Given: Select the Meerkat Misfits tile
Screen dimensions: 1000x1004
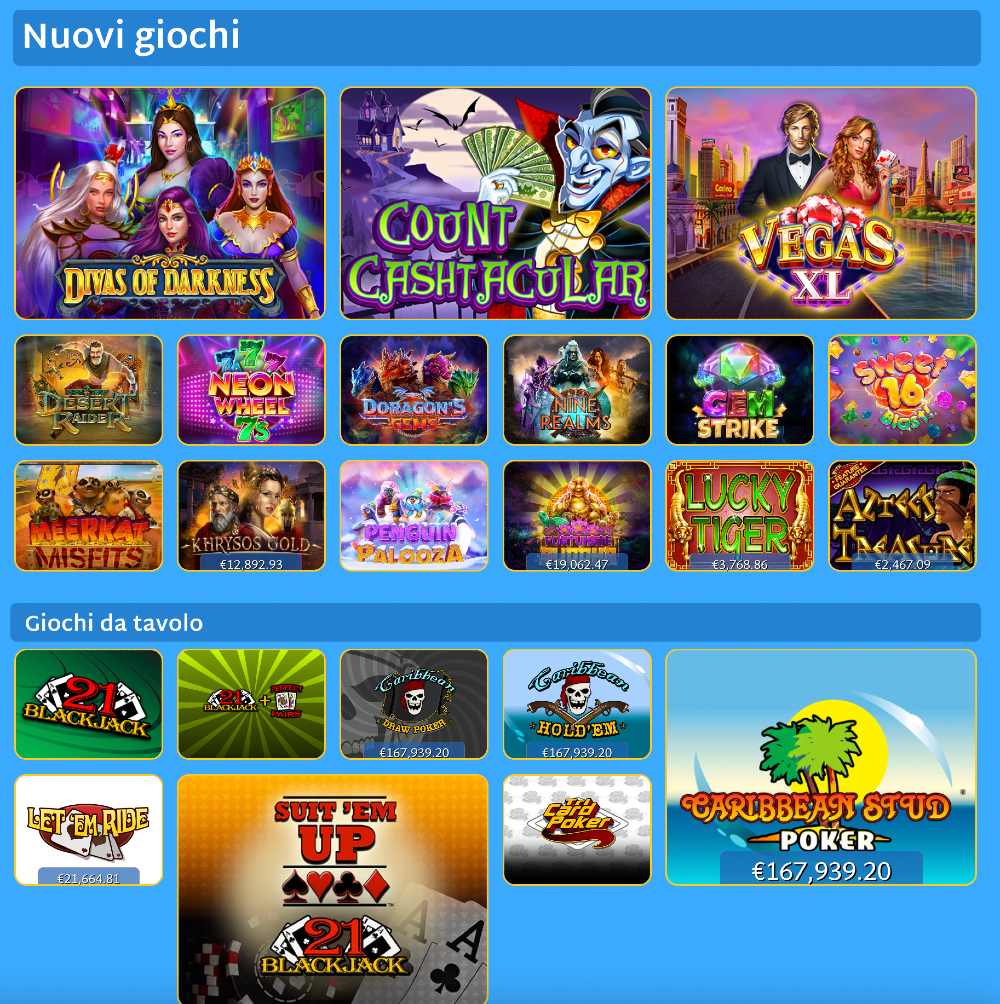Looking at the screenshot, I should point(88,515).
